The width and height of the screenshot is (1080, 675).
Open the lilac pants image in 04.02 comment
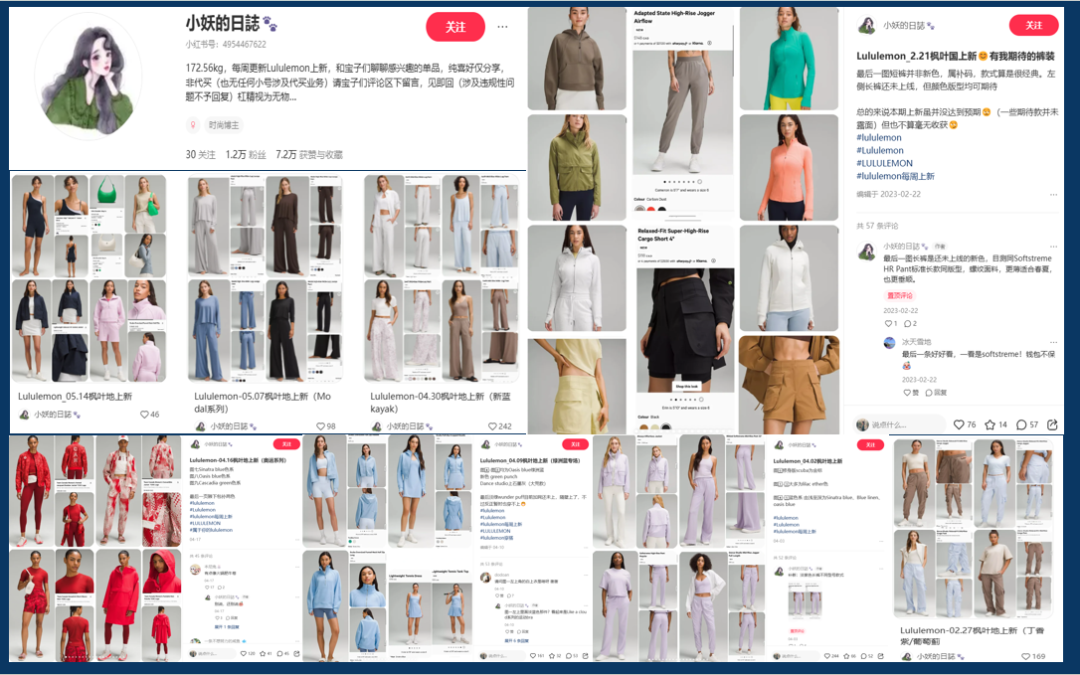pos(804,603)
